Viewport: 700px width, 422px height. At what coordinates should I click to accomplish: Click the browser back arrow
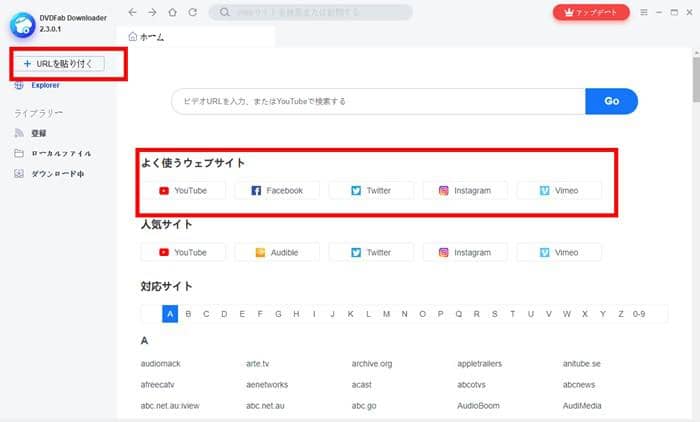[133, 13]
